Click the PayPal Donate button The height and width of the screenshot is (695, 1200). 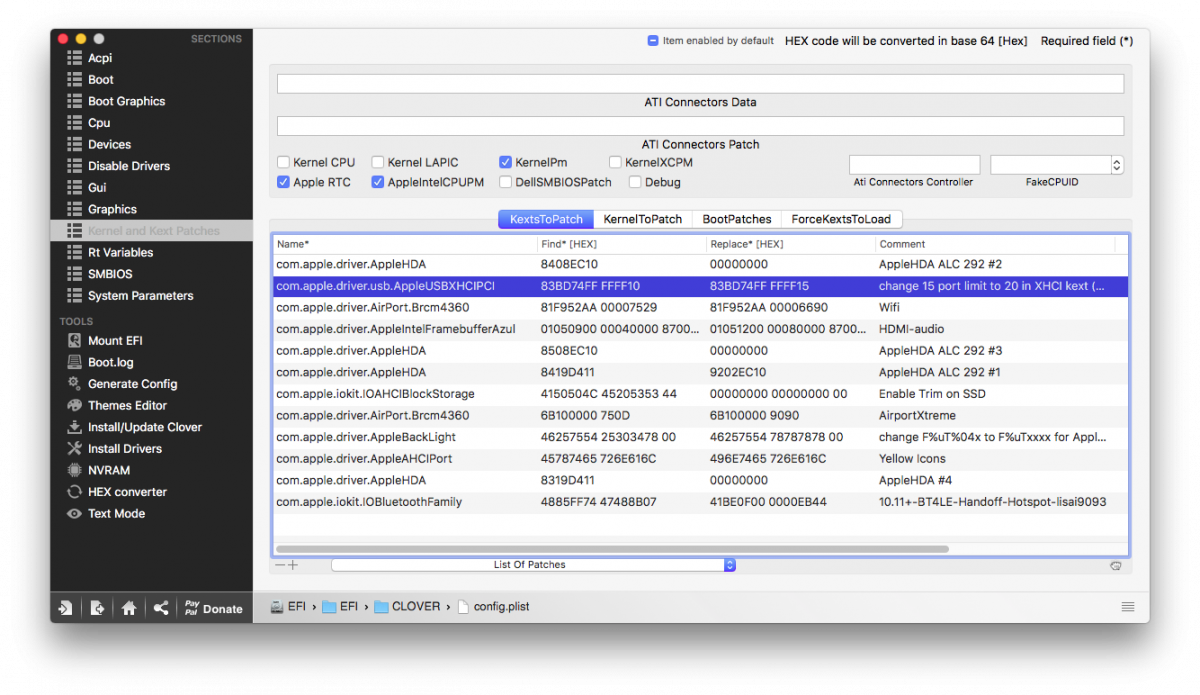click(213, 608)
